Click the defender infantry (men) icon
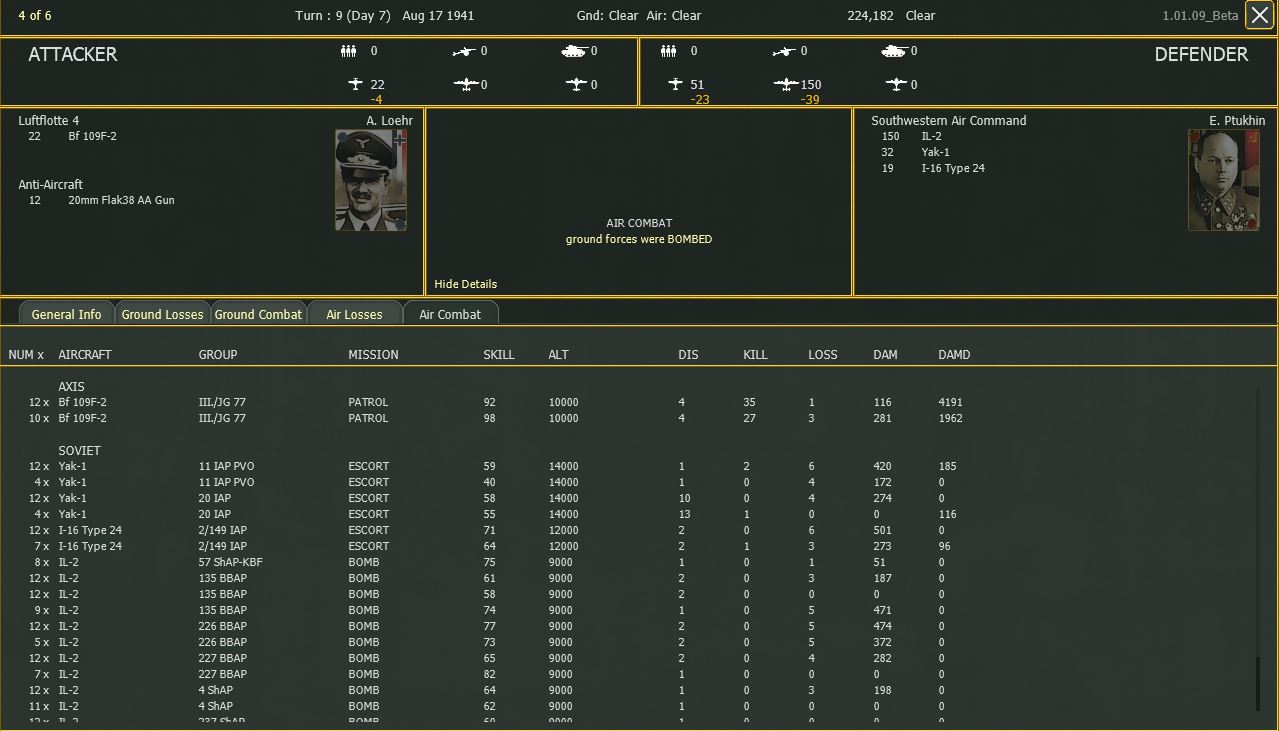 point(668,51)
